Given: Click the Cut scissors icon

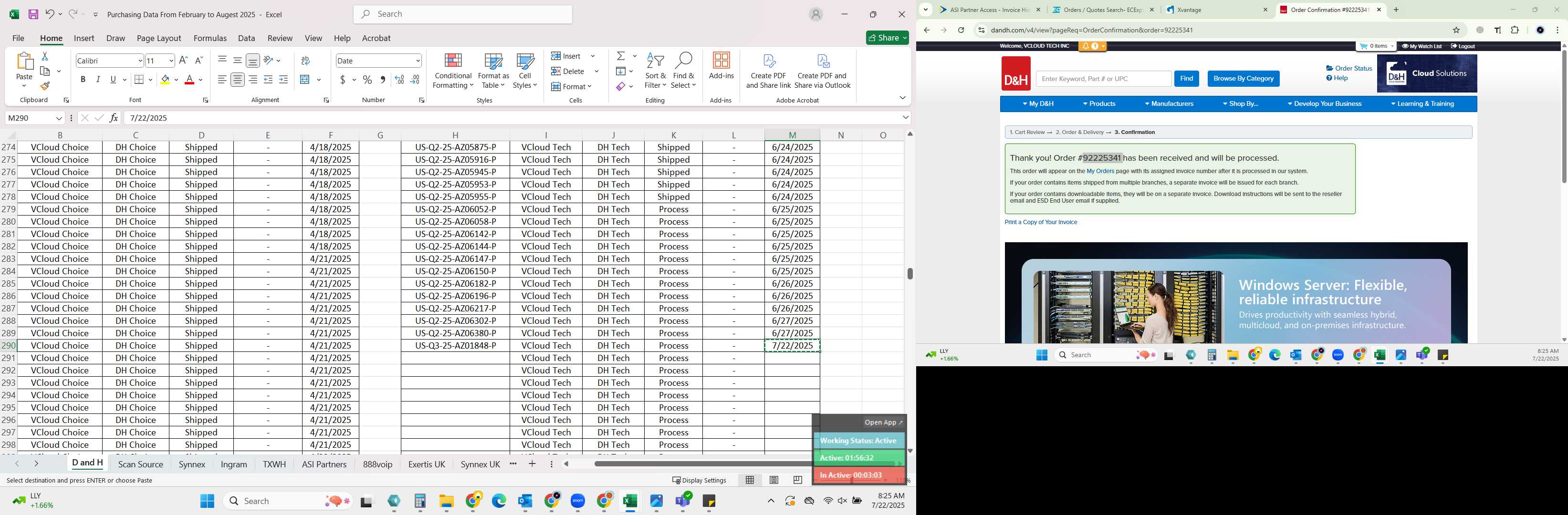Looking at the screenshot, I should [x=44, y=56].
